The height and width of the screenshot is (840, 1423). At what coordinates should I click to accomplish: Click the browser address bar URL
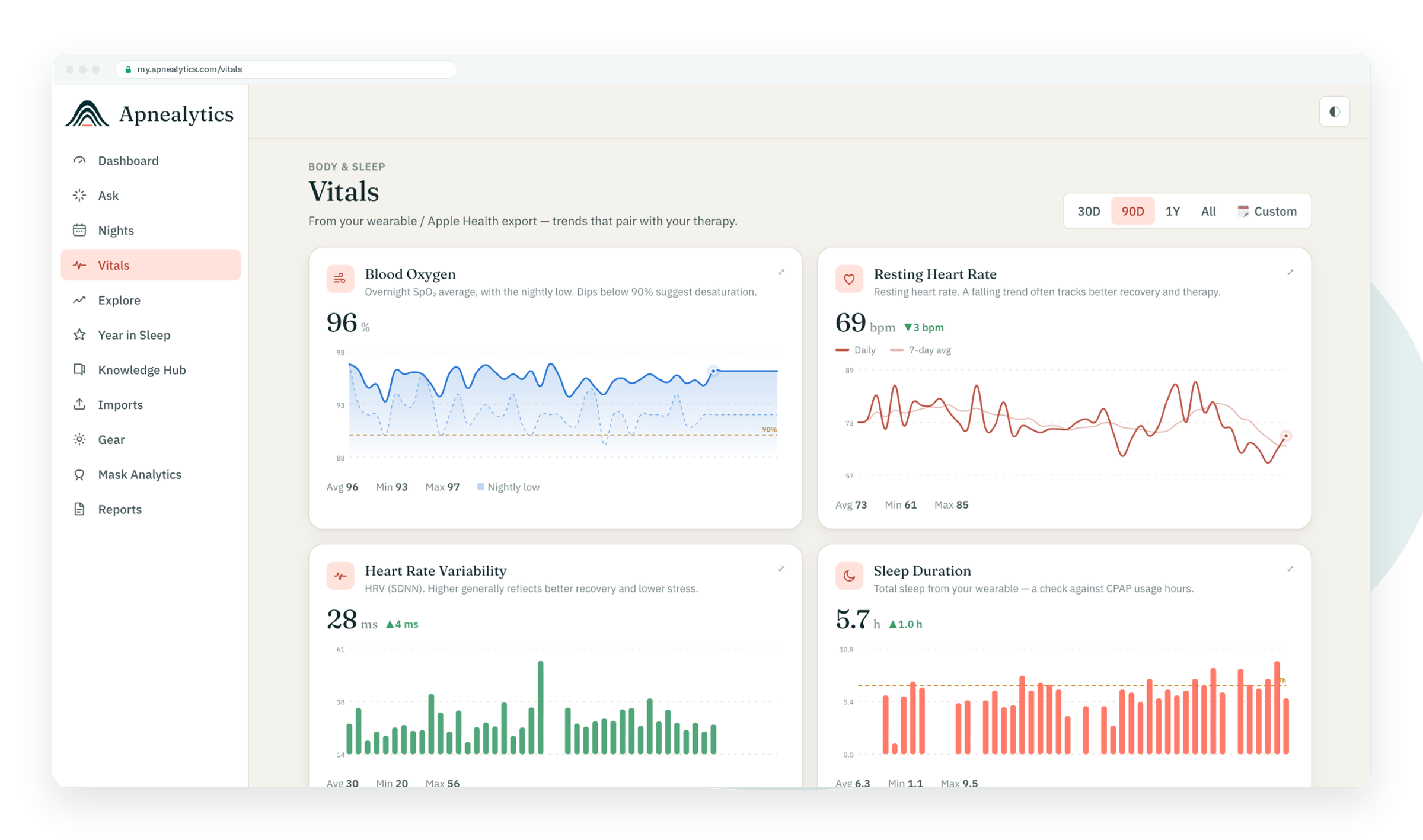190,69
